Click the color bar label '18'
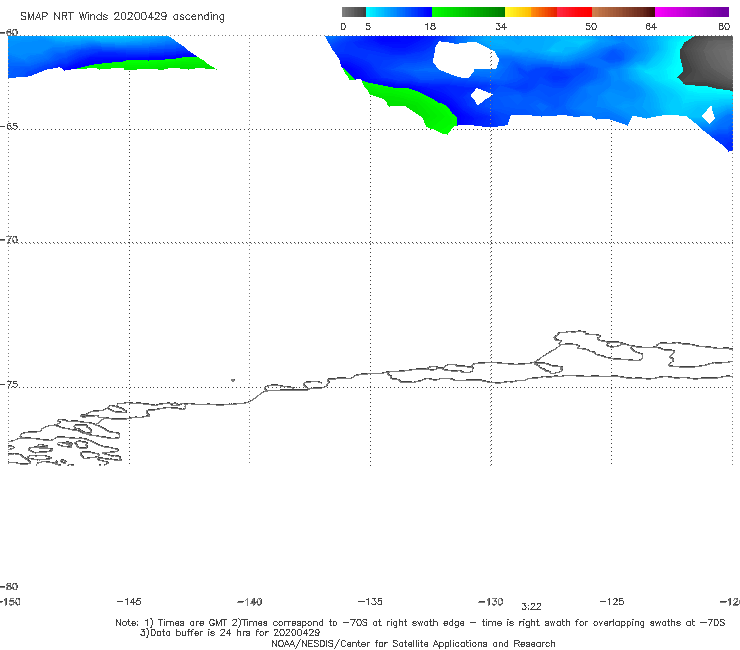The image size is (740, 650). [x=430, y=26]
